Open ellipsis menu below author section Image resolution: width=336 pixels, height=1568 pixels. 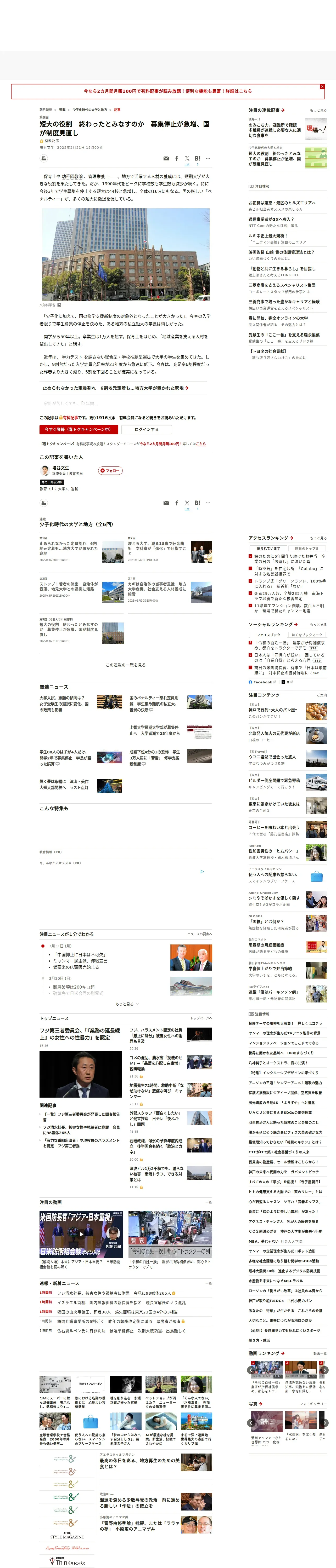[208, 503]
